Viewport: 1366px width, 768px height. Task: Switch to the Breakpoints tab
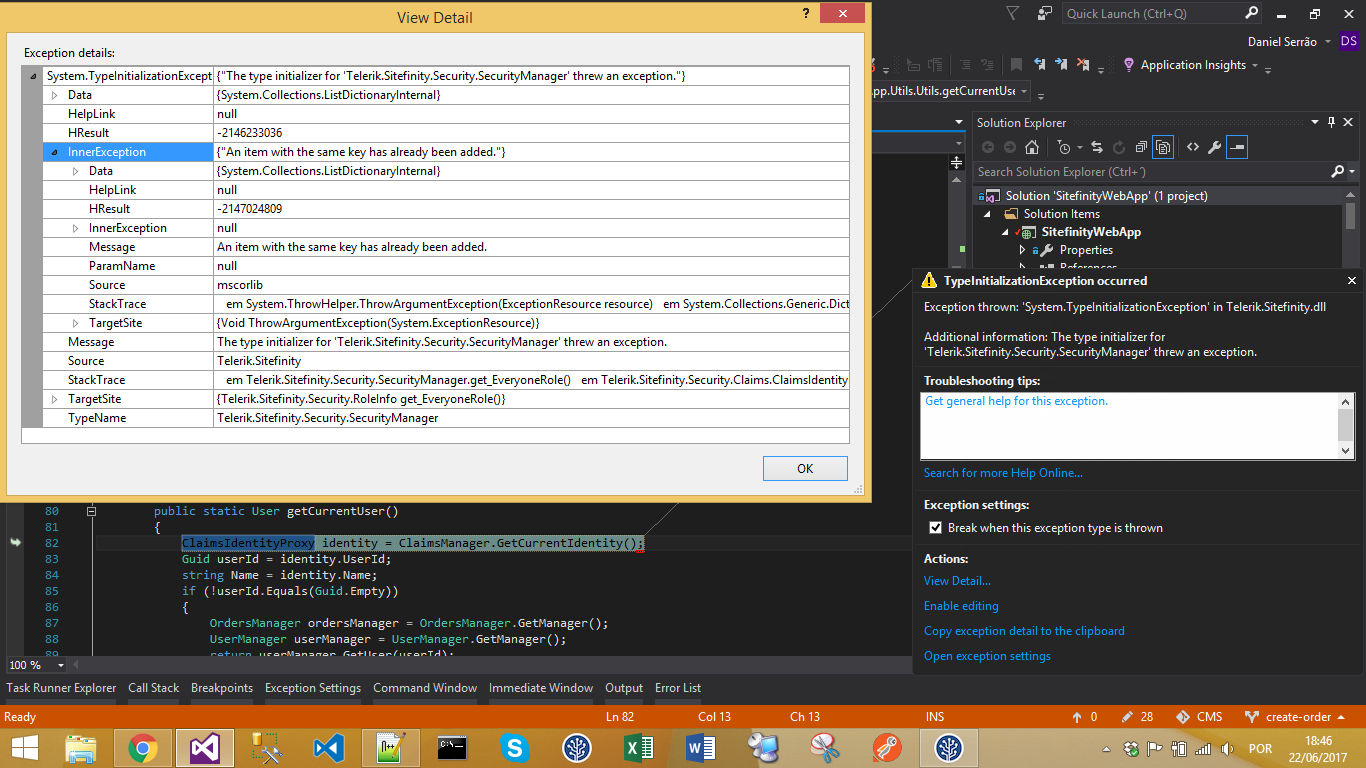pyautogui.click(x=222, y=688)
